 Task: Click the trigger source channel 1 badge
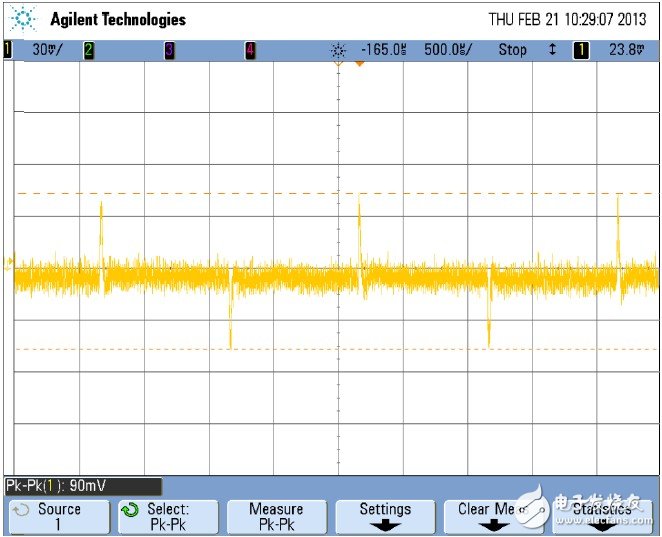click(x=580, y=49)
